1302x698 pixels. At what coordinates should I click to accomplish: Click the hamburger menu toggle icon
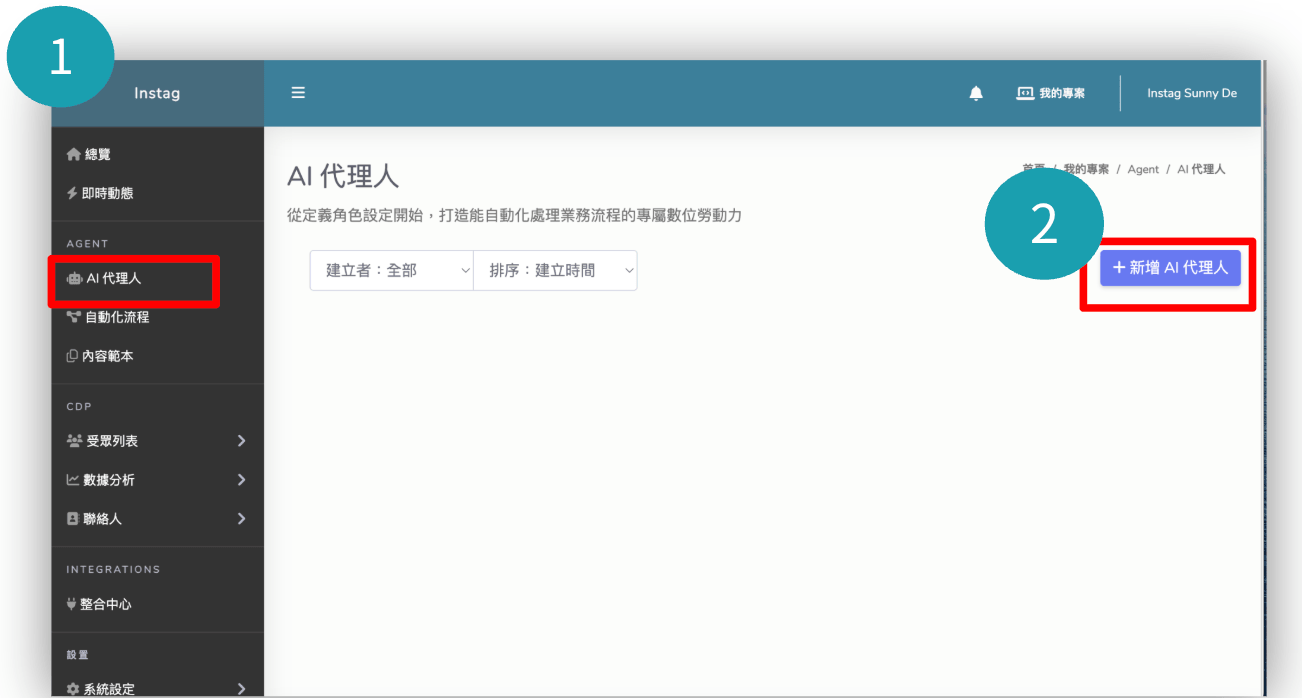tap(298, 93)
